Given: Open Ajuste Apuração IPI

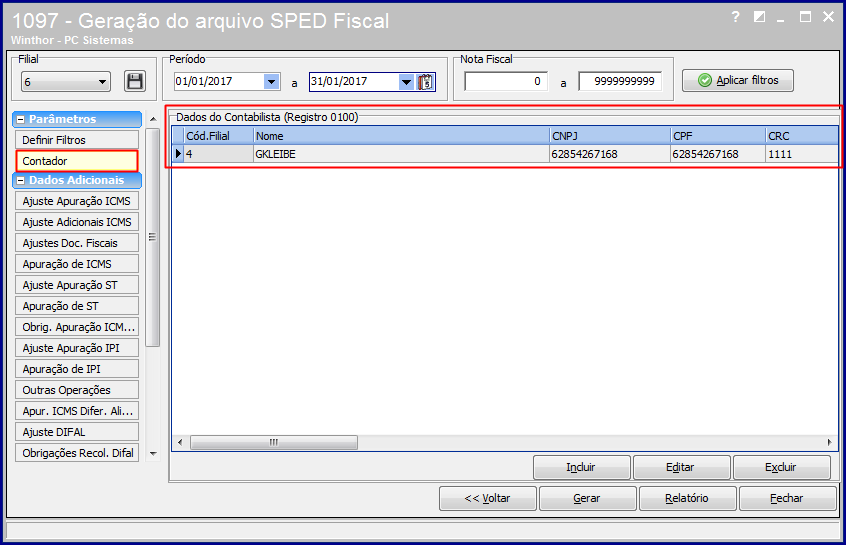Looking at the screenshot, I should (77, 348).
